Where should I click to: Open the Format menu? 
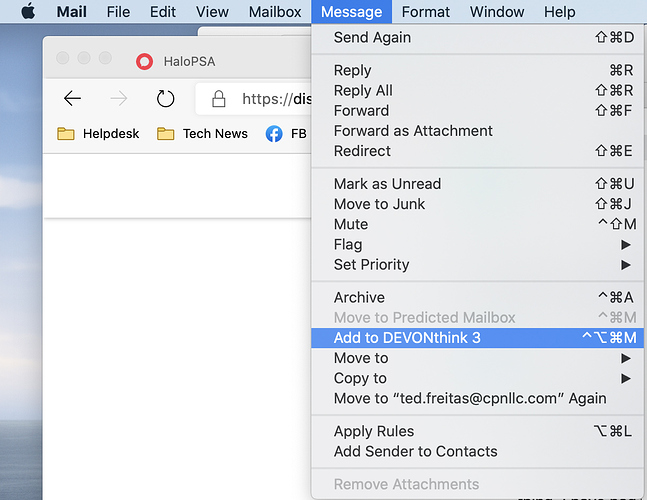click(x=426, y=12)
